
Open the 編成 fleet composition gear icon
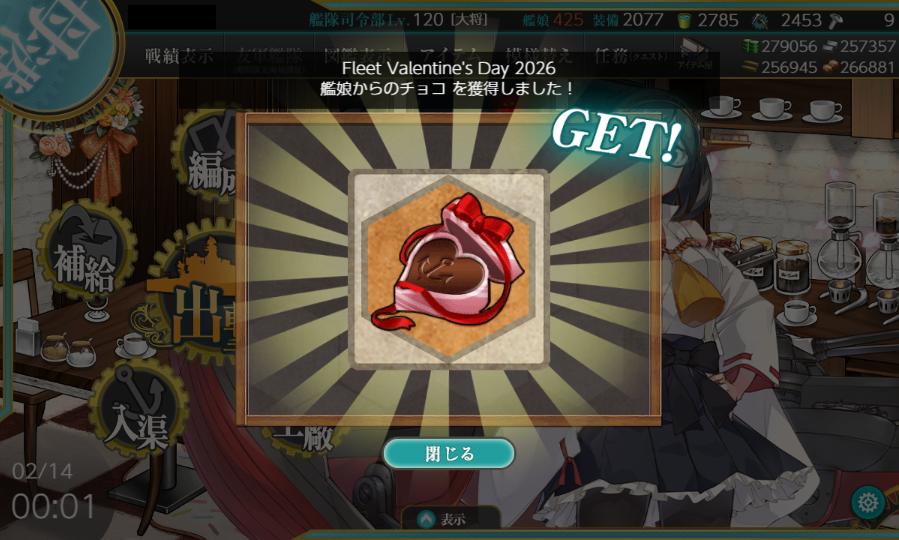tap(206, 154)
